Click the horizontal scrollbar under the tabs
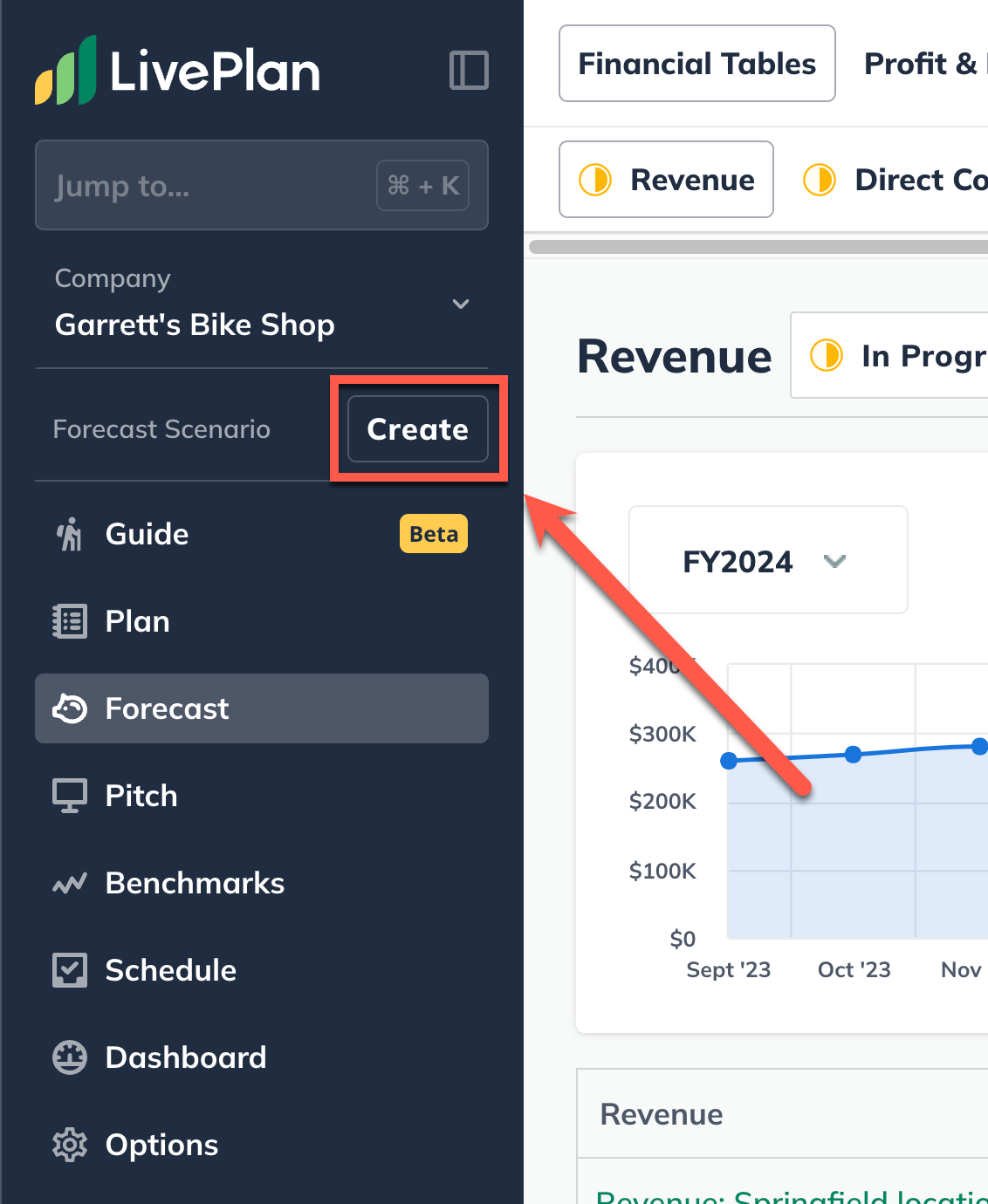The height and width of the screenshot is (1204, 988). click(x=758, y=247)
